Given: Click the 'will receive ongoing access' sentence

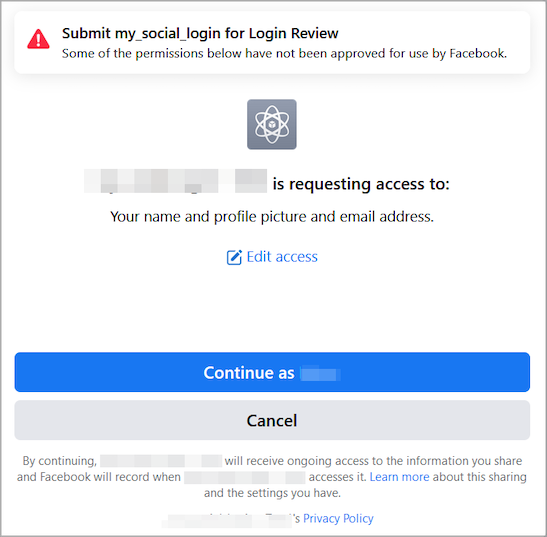Looking at the screenshot, I should point(373,461).
